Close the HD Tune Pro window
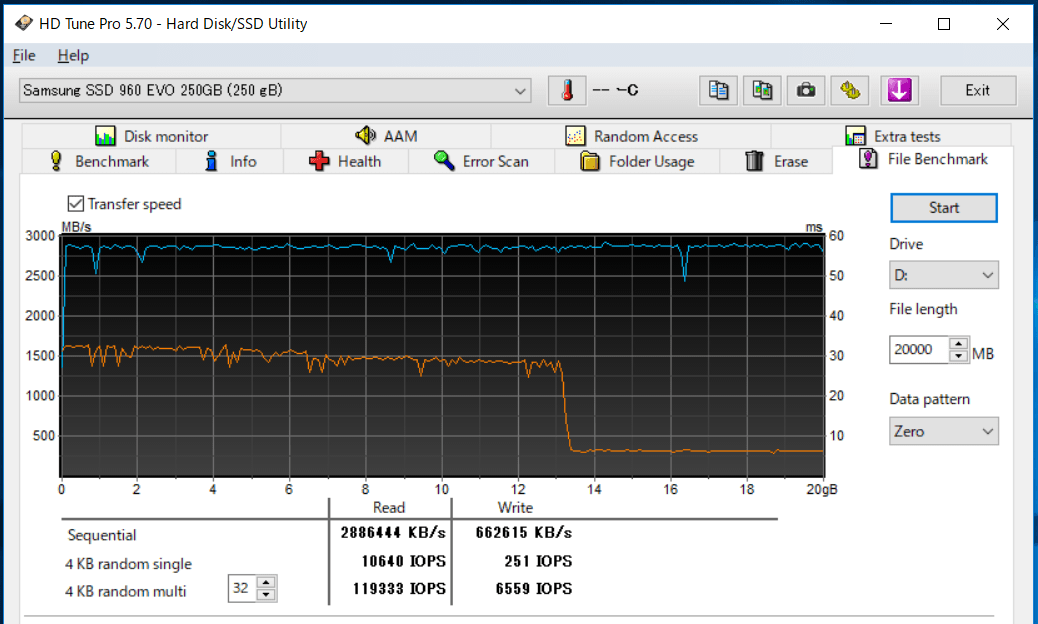1038x624 pixels. pyautogui.click(x=1003, y=24)
